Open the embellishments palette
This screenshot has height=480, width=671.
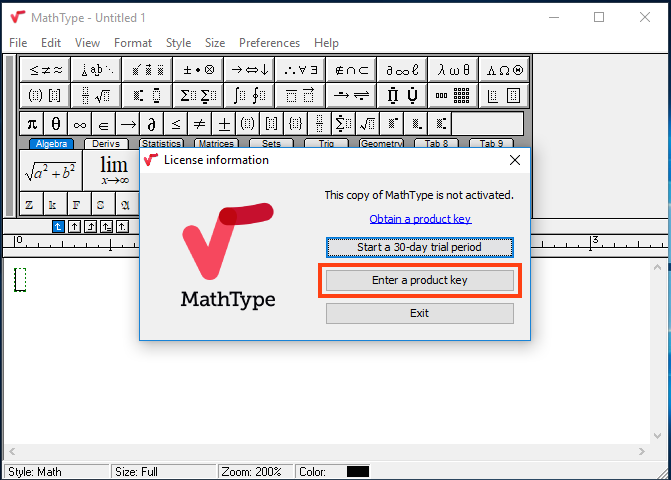click(147, 70)
